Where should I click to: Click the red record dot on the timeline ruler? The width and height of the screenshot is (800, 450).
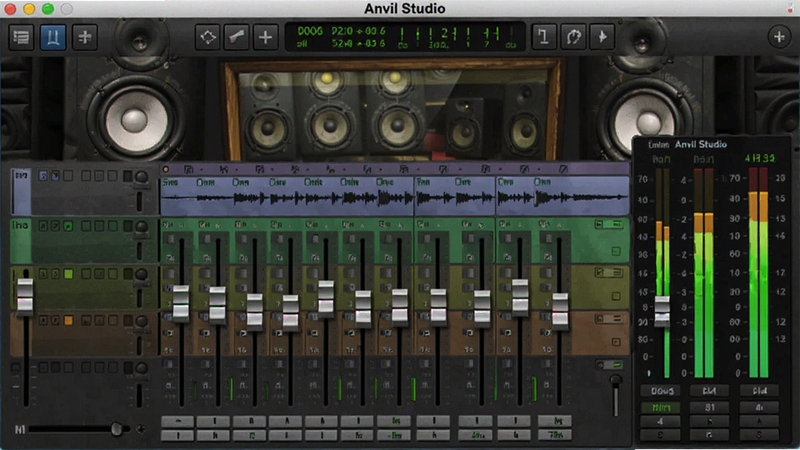click(165, 169)
